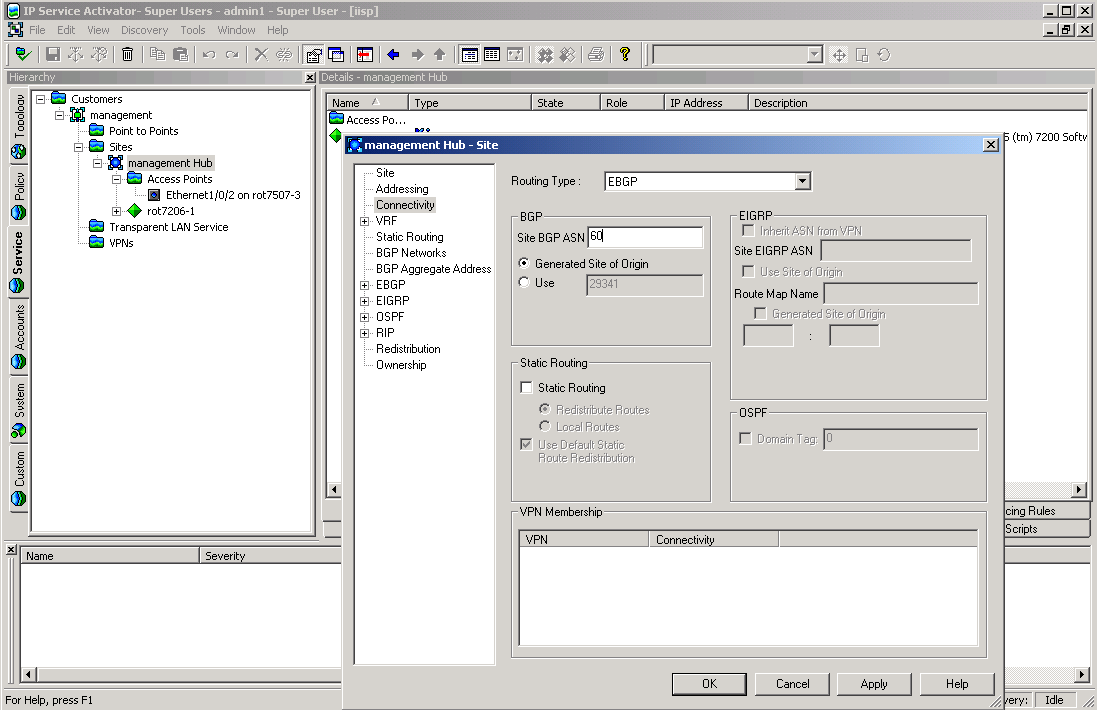The height and width of the screenshot is (710, 1097).
Task: Open the Topology sidebar tab
Action: [x=19, y=125]
